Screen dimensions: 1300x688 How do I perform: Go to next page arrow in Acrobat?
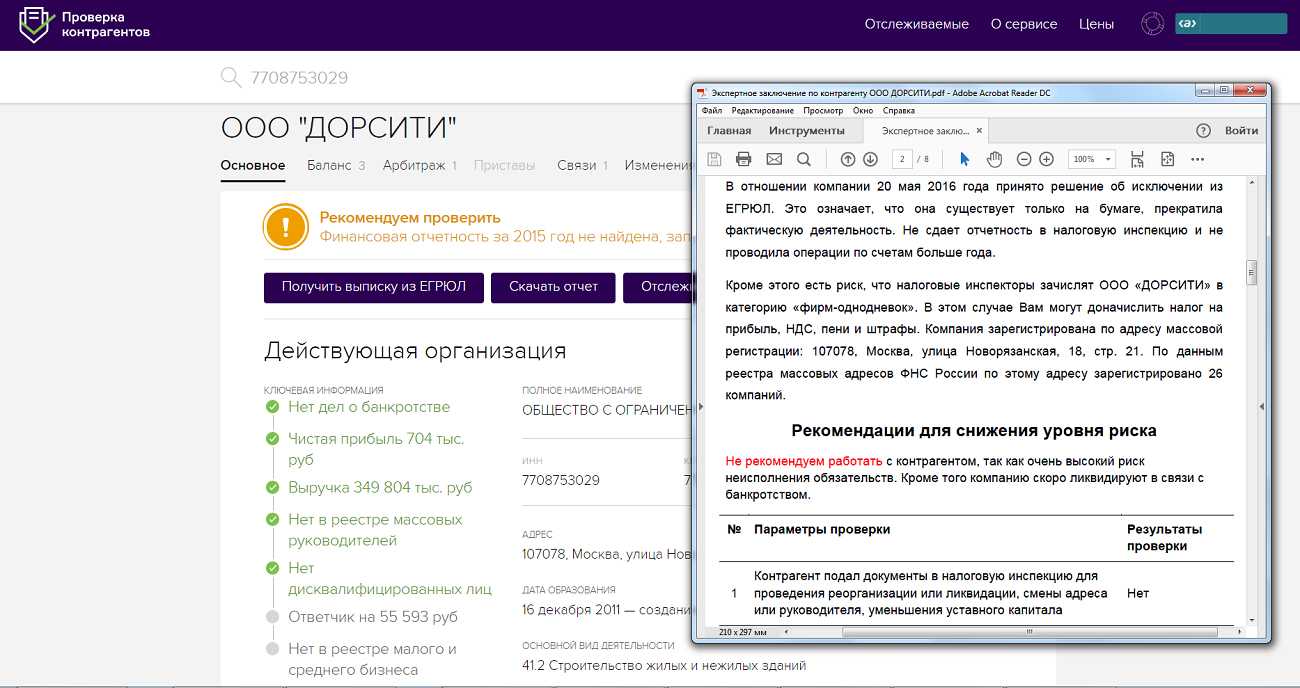[870, 159]
